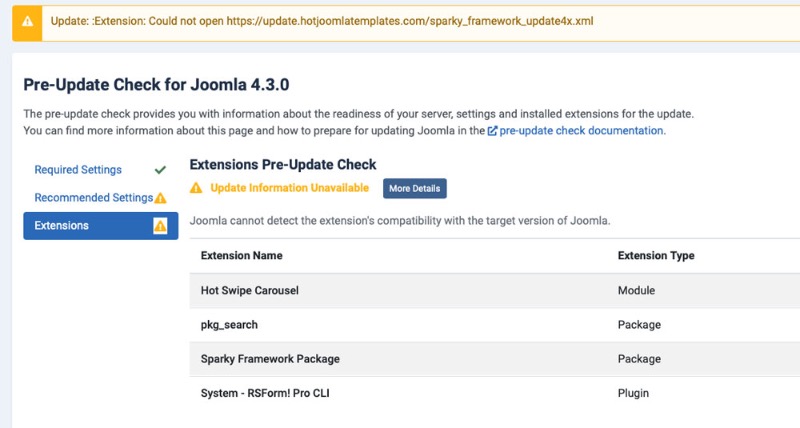Follow the pre-update check documentation link
The height and width of the screenshot is (428, 800).
(x=581, y=131)
